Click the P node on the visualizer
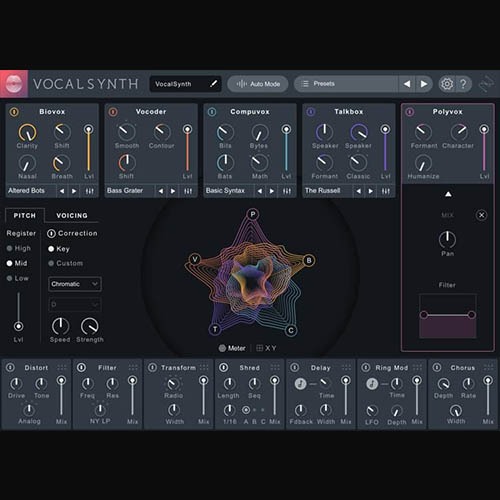Screen dimensions: 500x500 253,214
